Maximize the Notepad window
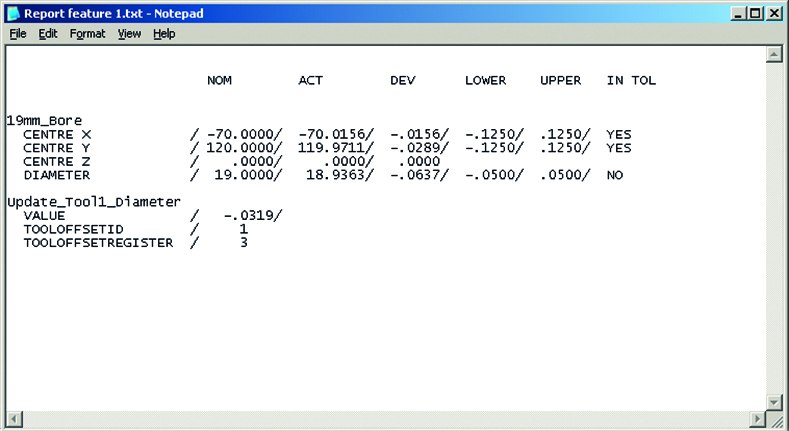This screenshot has width=789, height=431. 757,13
